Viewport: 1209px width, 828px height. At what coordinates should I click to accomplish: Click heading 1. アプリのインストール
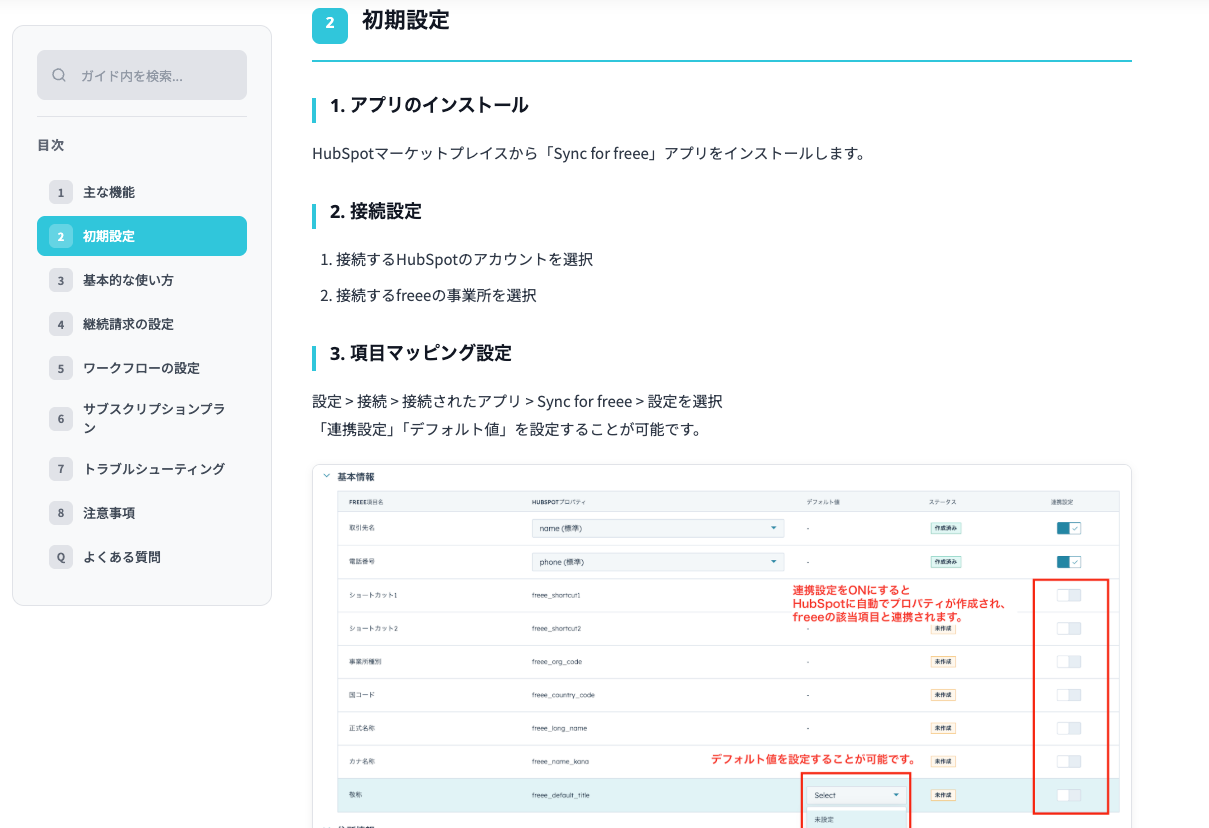(429, 105)
